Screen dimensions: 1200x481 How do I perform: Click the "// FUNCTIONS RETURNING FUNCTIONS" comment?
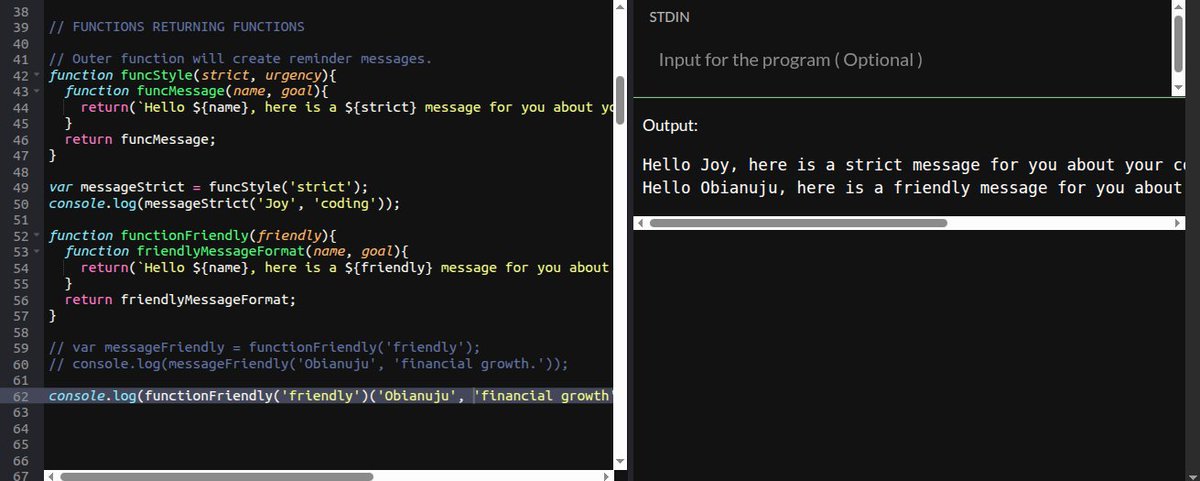tap(177, 27)
